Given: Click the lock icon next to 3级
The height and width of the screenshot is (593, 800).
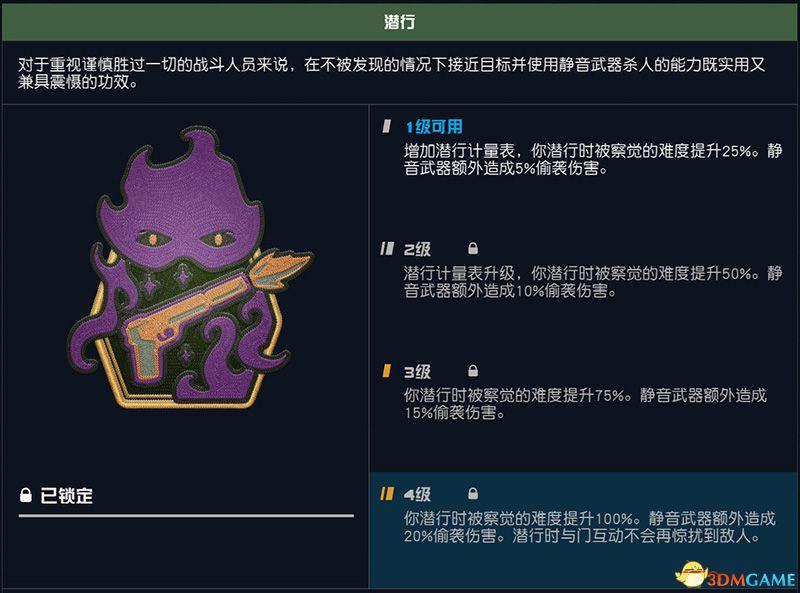Looking at the screenshot, I should [x=473, y=371].
